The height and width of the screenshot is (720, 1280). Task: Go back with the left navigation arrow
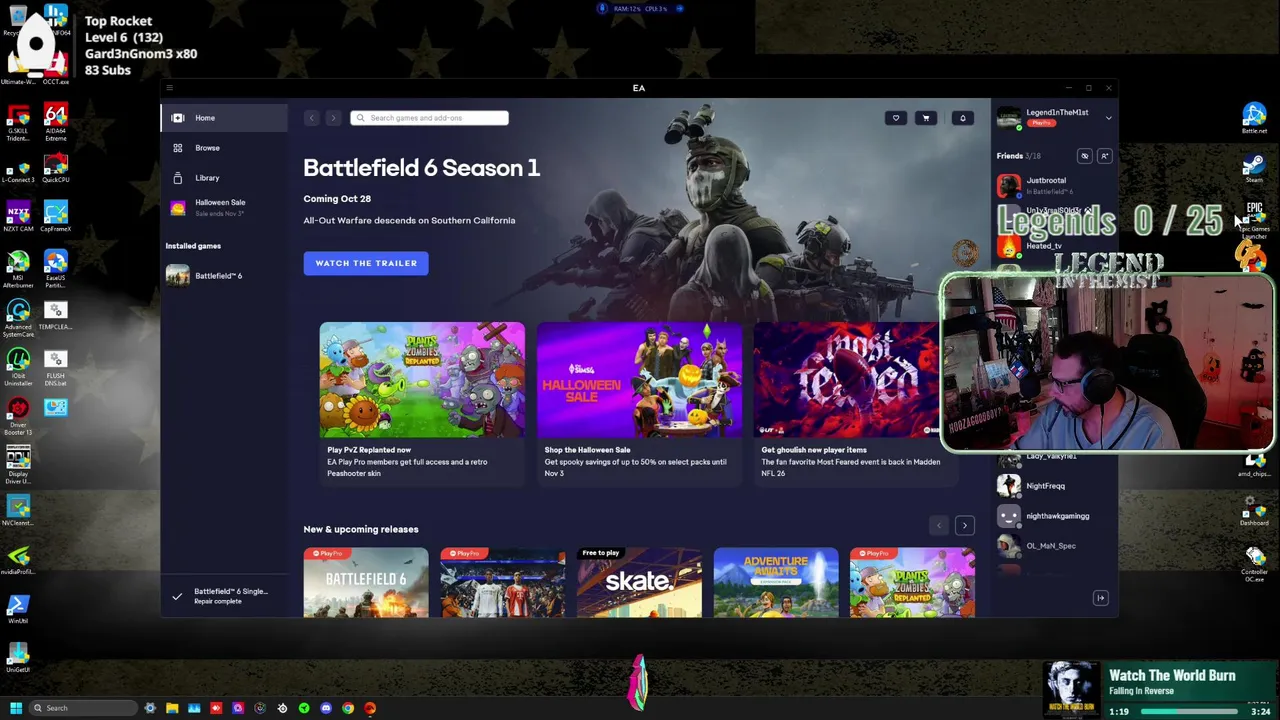tap(311, 118)
